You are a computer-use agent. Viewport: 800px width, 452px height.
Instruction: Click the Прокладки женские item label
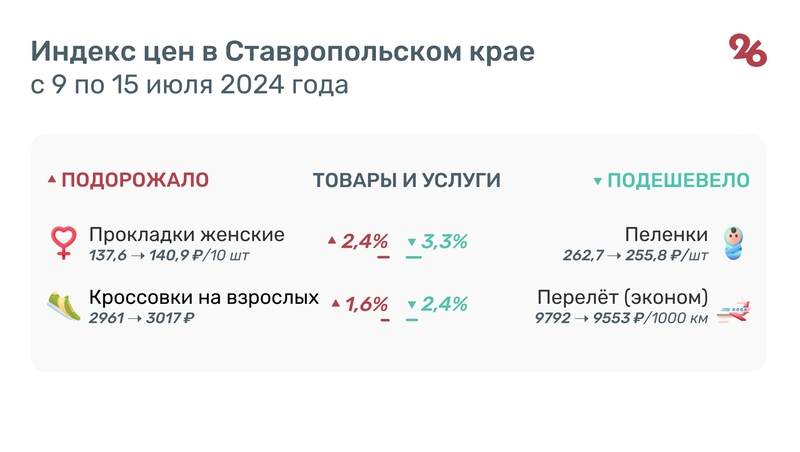[186, 235]
